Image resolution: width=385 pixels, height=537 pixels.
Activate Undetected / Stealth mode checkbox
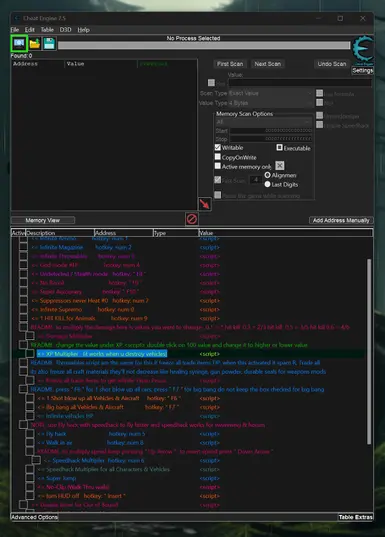coord(23,274)
